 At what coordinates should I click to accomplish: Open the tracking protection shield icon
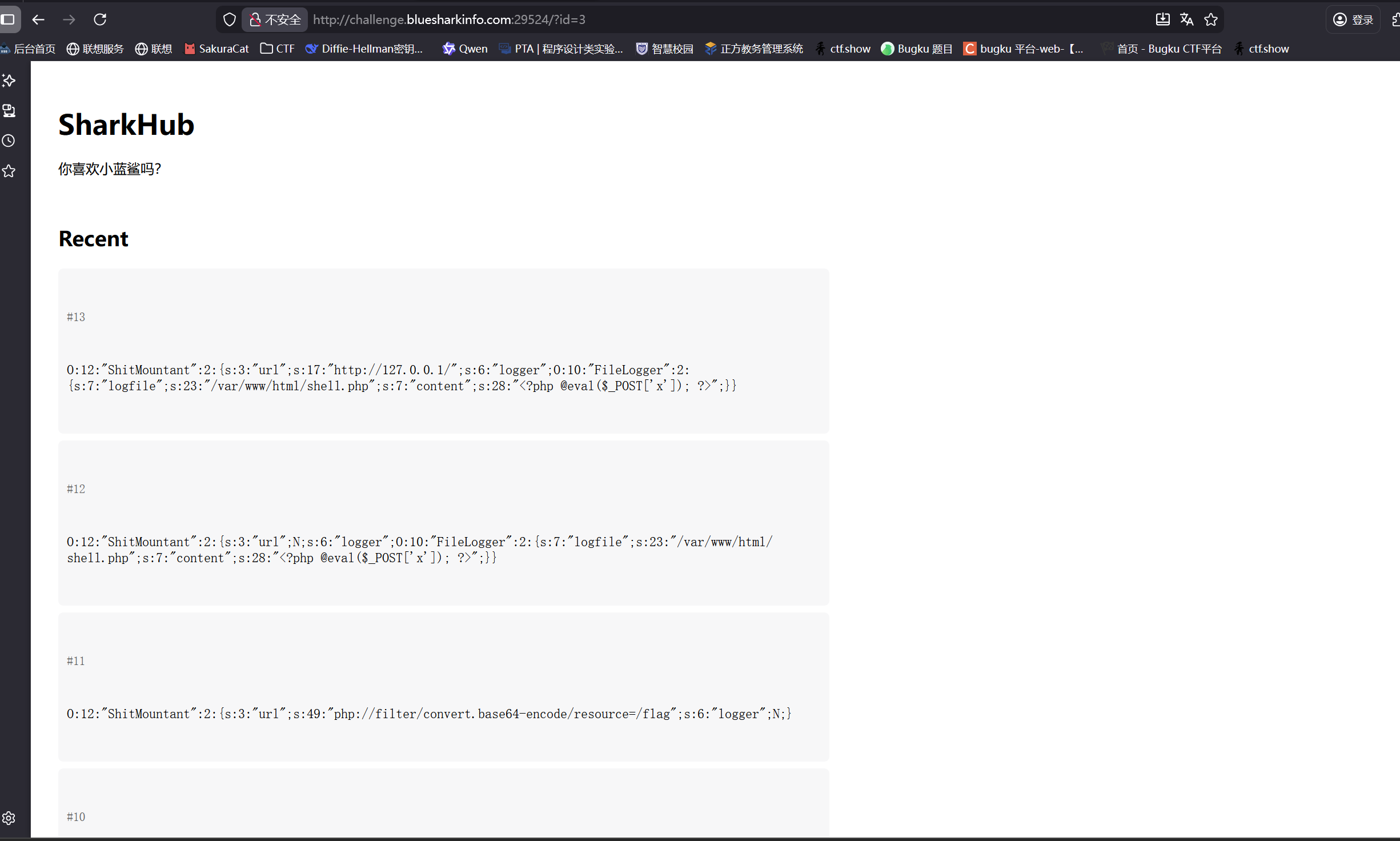coord(229,19)
